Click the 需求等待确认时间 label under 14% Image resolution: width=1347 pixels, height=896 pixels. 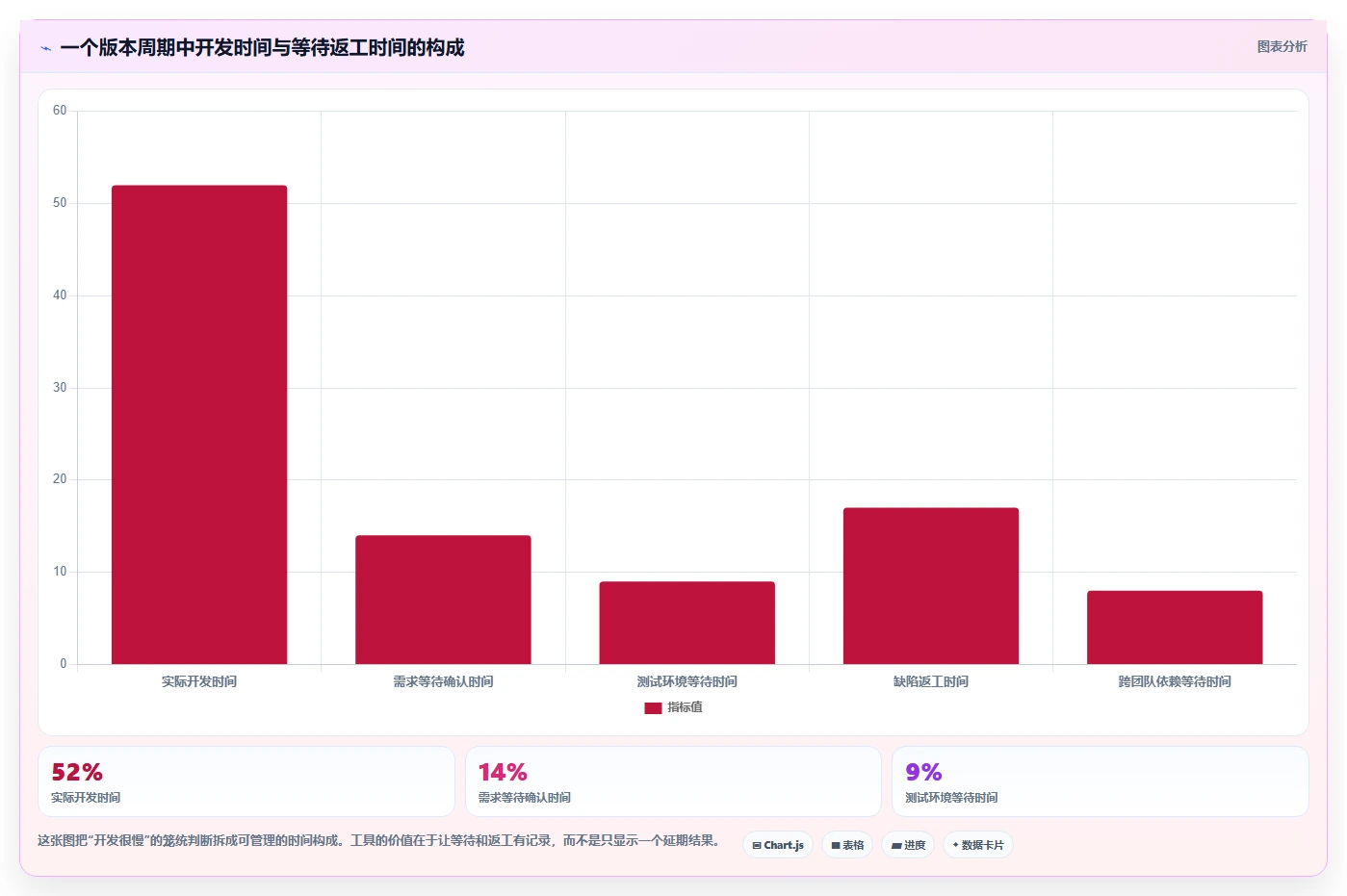coord(525,798)
